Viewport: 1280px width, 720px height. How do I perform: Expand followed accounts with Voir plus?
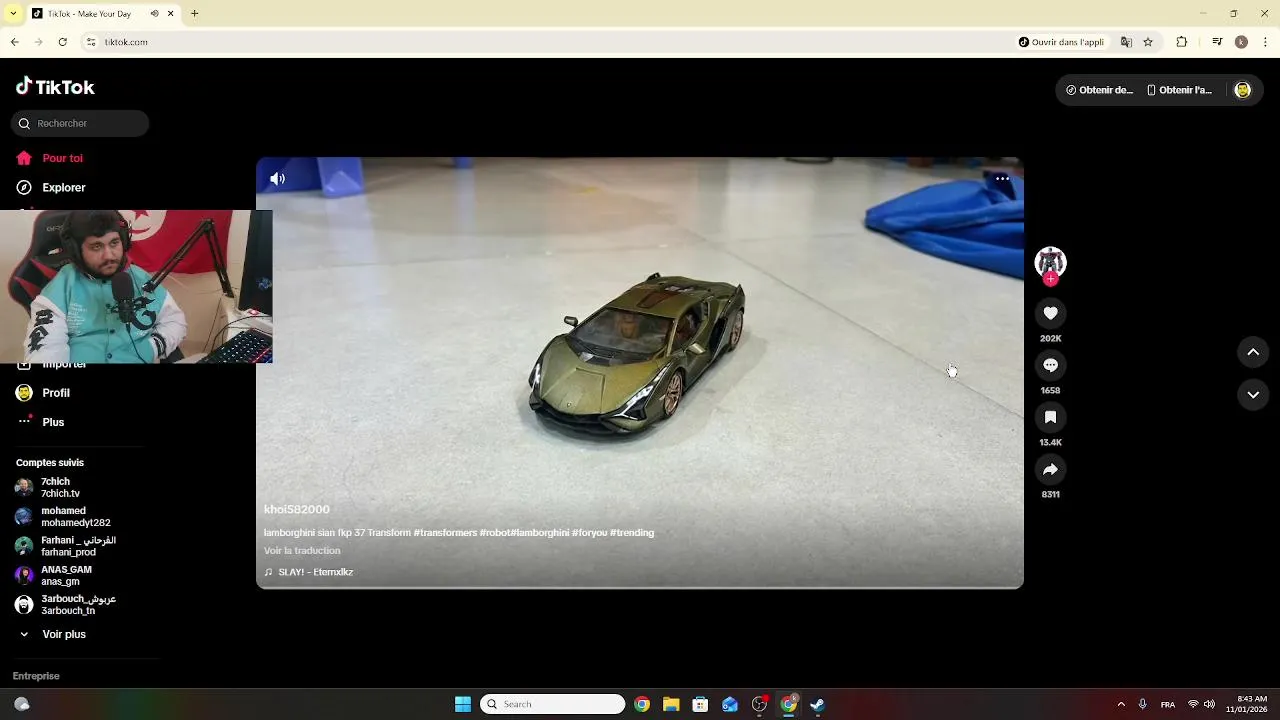pos(52,634)
